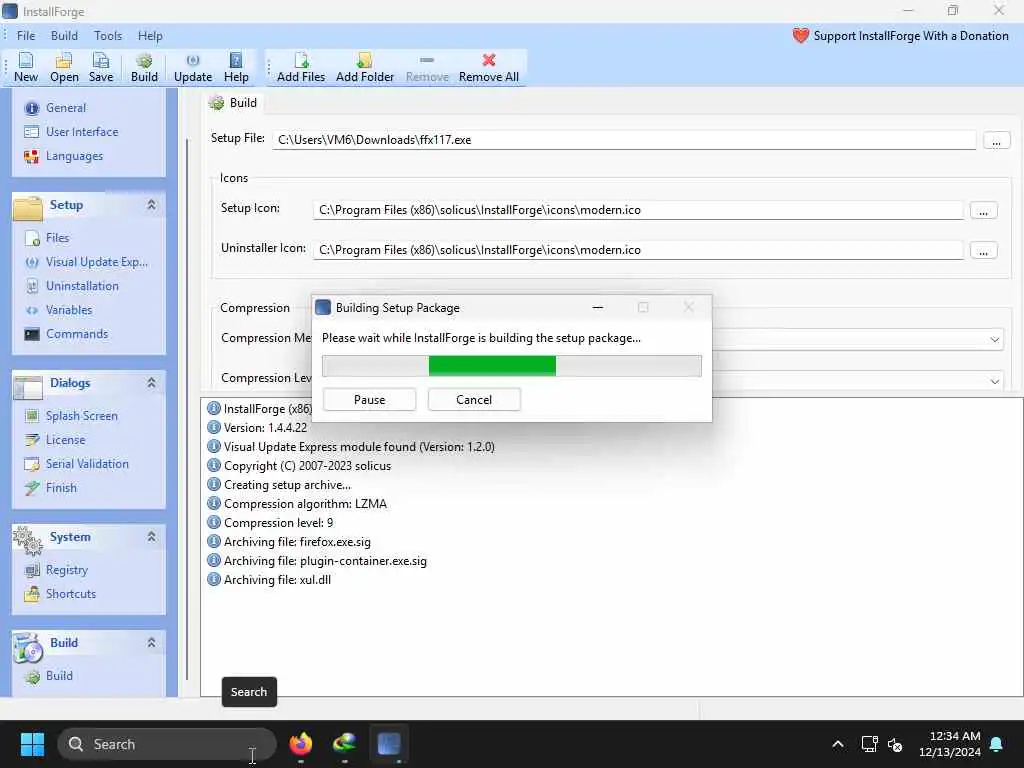The height and width of the screenshot is (768, 1024).
Task: Click the InstallForge taskbar icon
Action: 389,744
